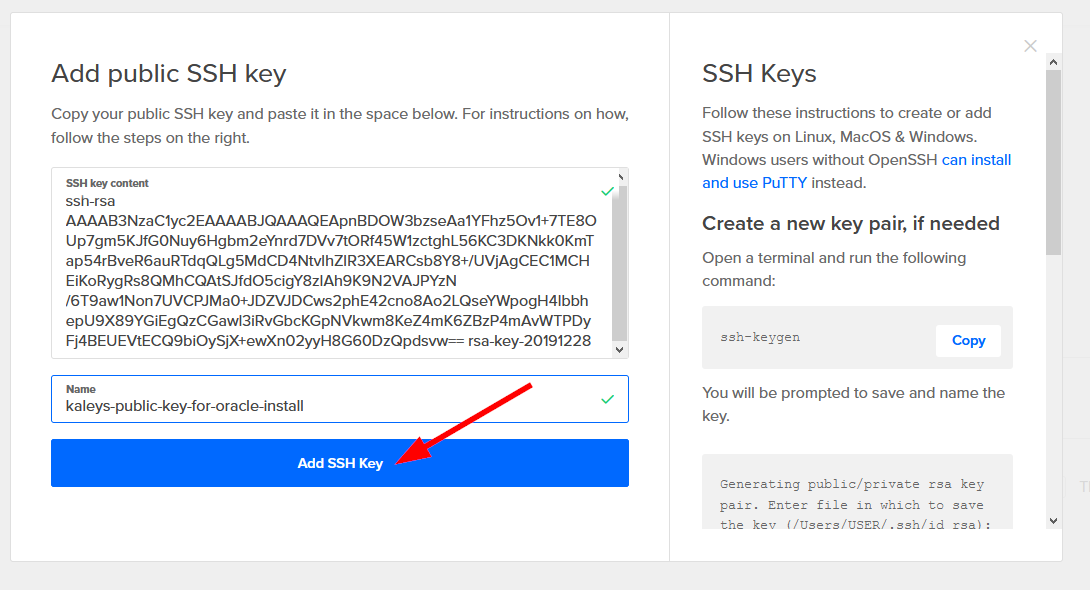The width and height of the screenshot is (1090, 590).
Task: Click green checkmark in SSH key content box
Action: click(607, 191)
